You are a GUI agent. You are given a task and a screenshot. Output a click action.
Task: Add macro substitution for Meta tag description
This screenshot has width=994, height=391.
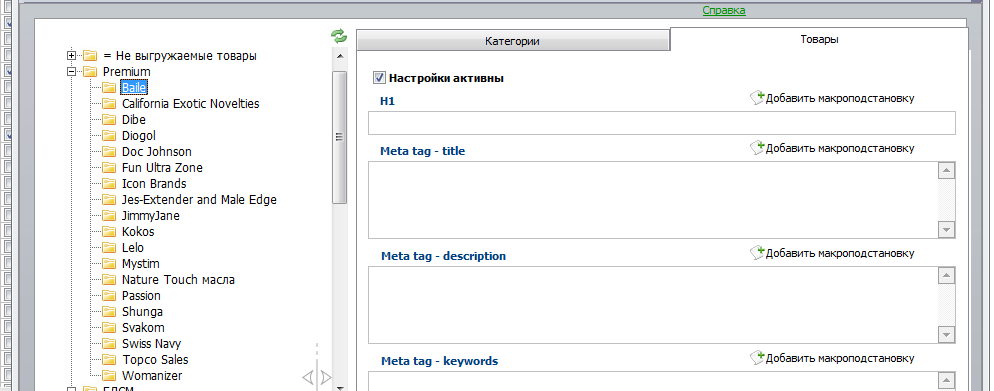tap(840, 253)
